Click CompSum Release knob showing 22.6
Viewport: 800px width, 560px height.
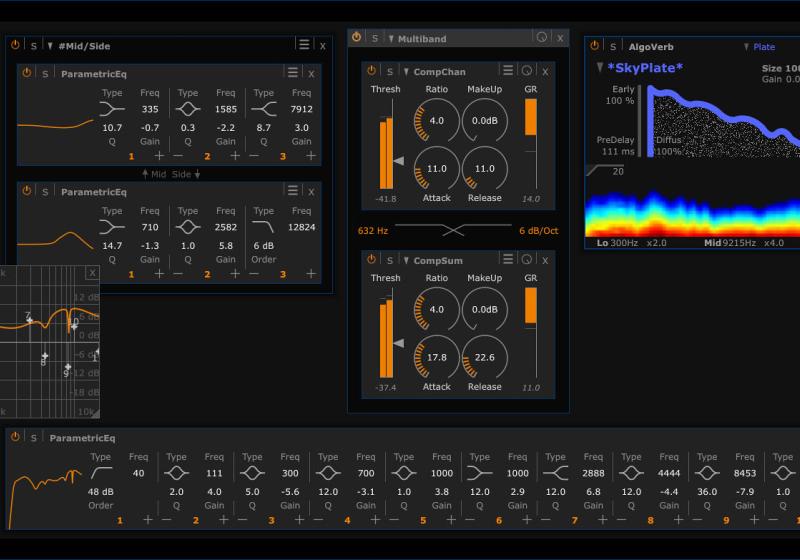point(485,358)
